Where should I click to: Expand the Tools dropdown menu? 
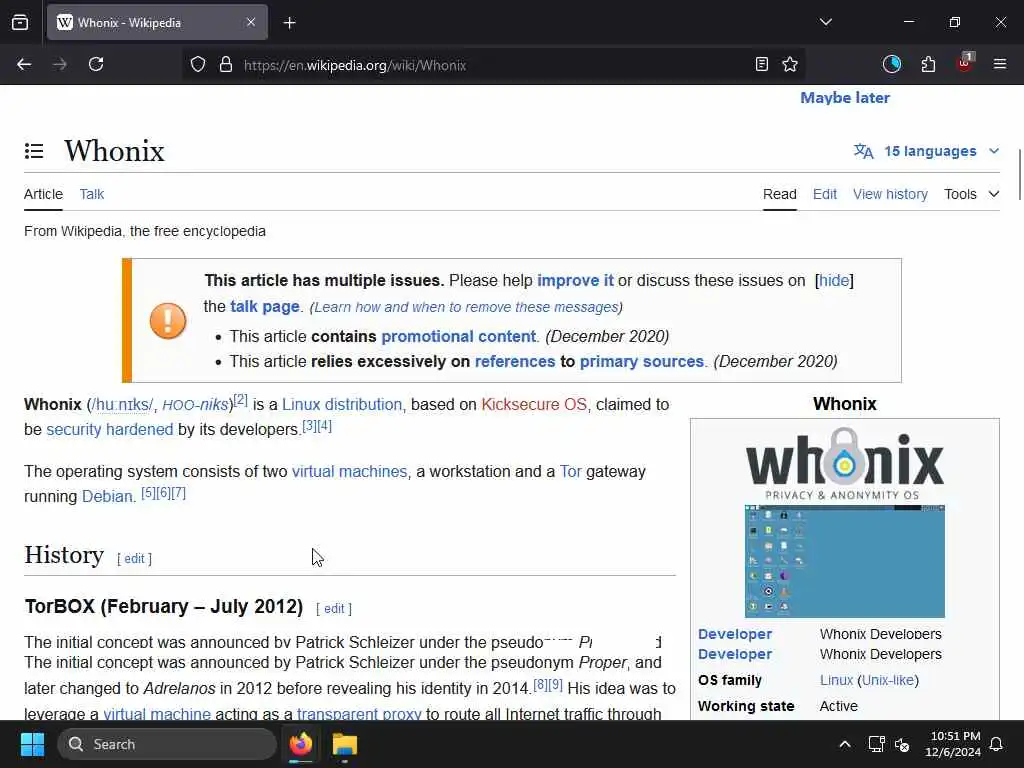[x=972, y=195]
